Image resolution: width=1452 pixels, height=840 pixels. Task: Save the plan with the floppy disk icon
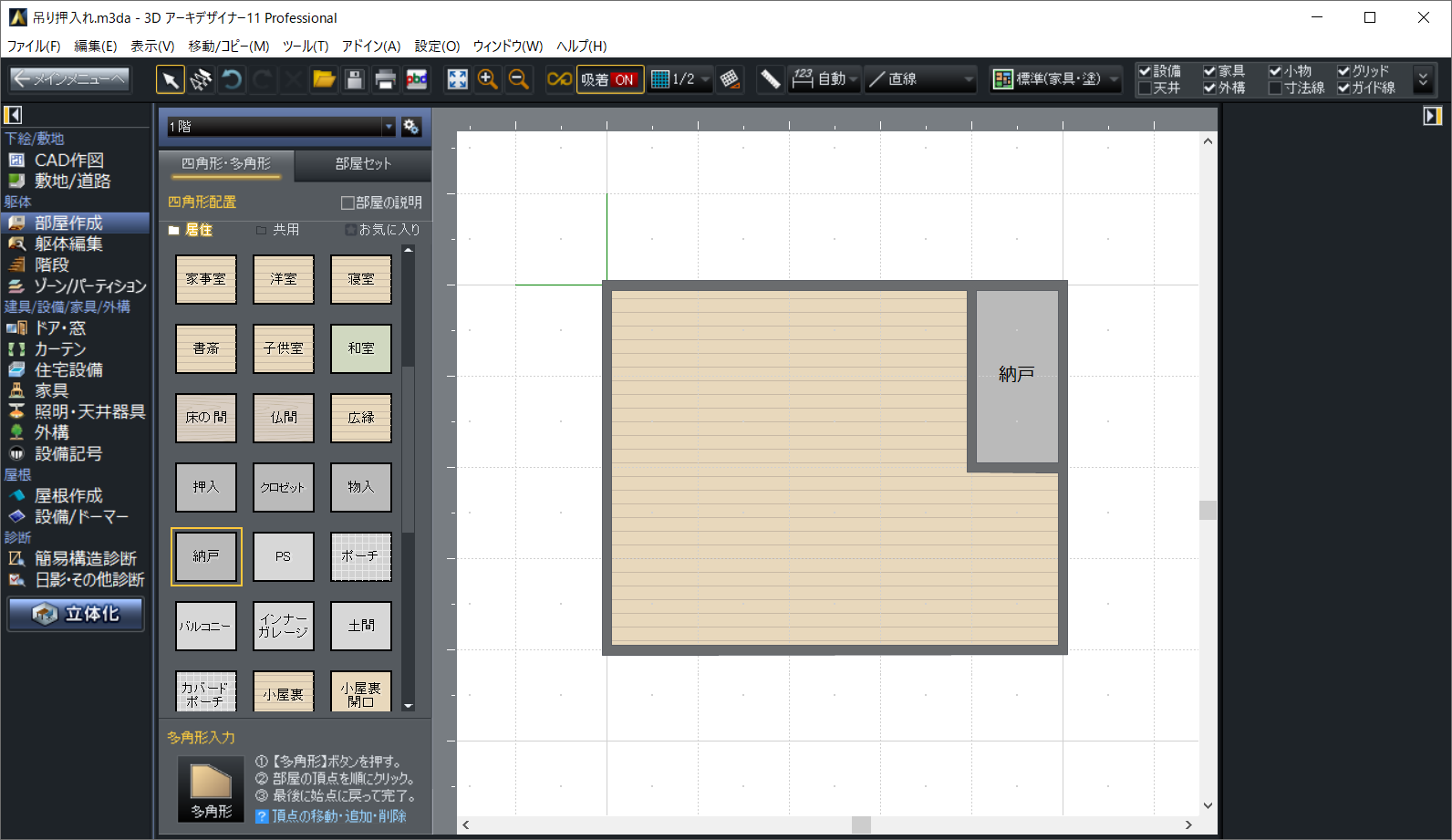pyautogui.click(x=355, y=79)
